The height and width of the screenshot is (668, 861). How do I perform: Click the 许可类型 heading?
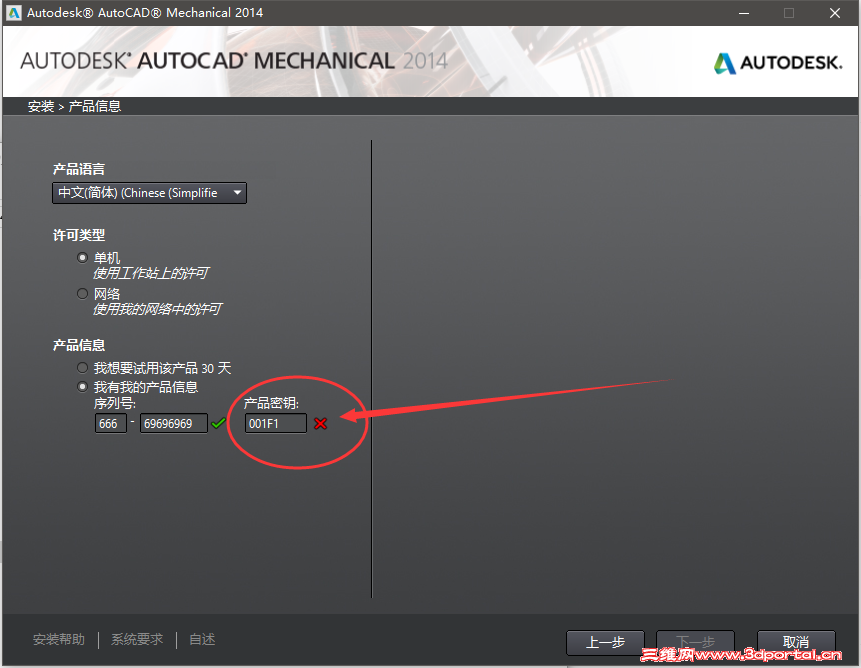tap(79, 235)
